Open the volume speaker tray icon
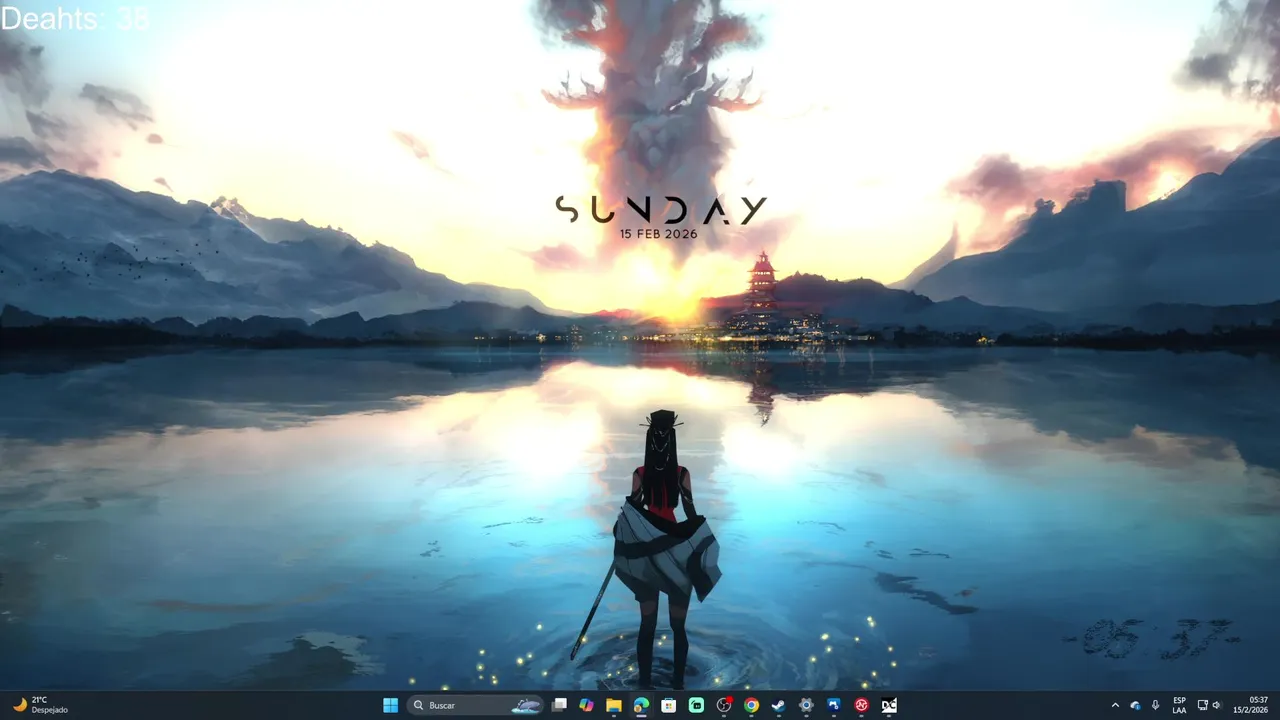1280x720 pixels. tap(1217, 705)
